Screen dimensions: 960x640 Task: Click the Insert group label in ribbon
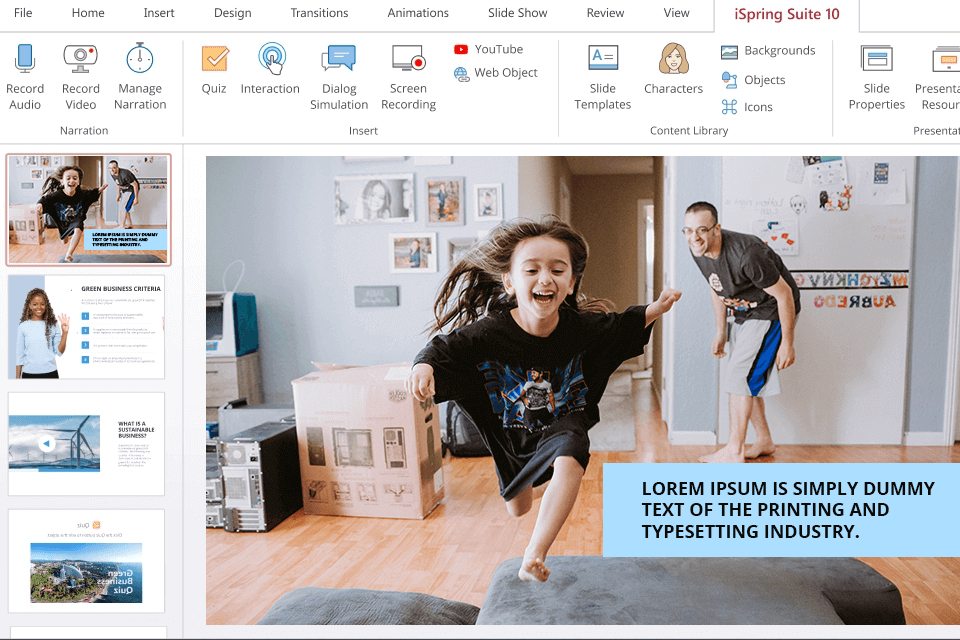tap(364, 130)
